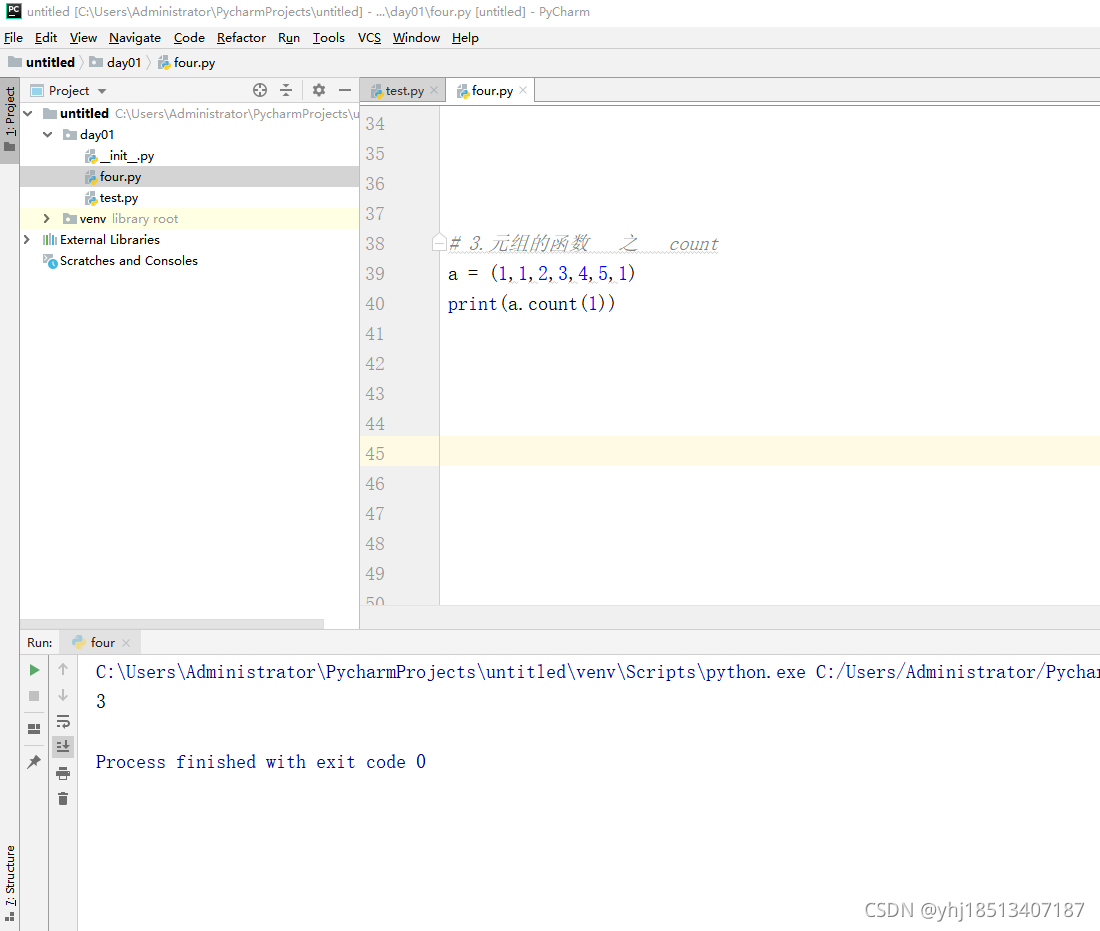Collapse the day01 folder chevron
The height and width of the screenshot is (931, 1100).
(x=48, y=134)
